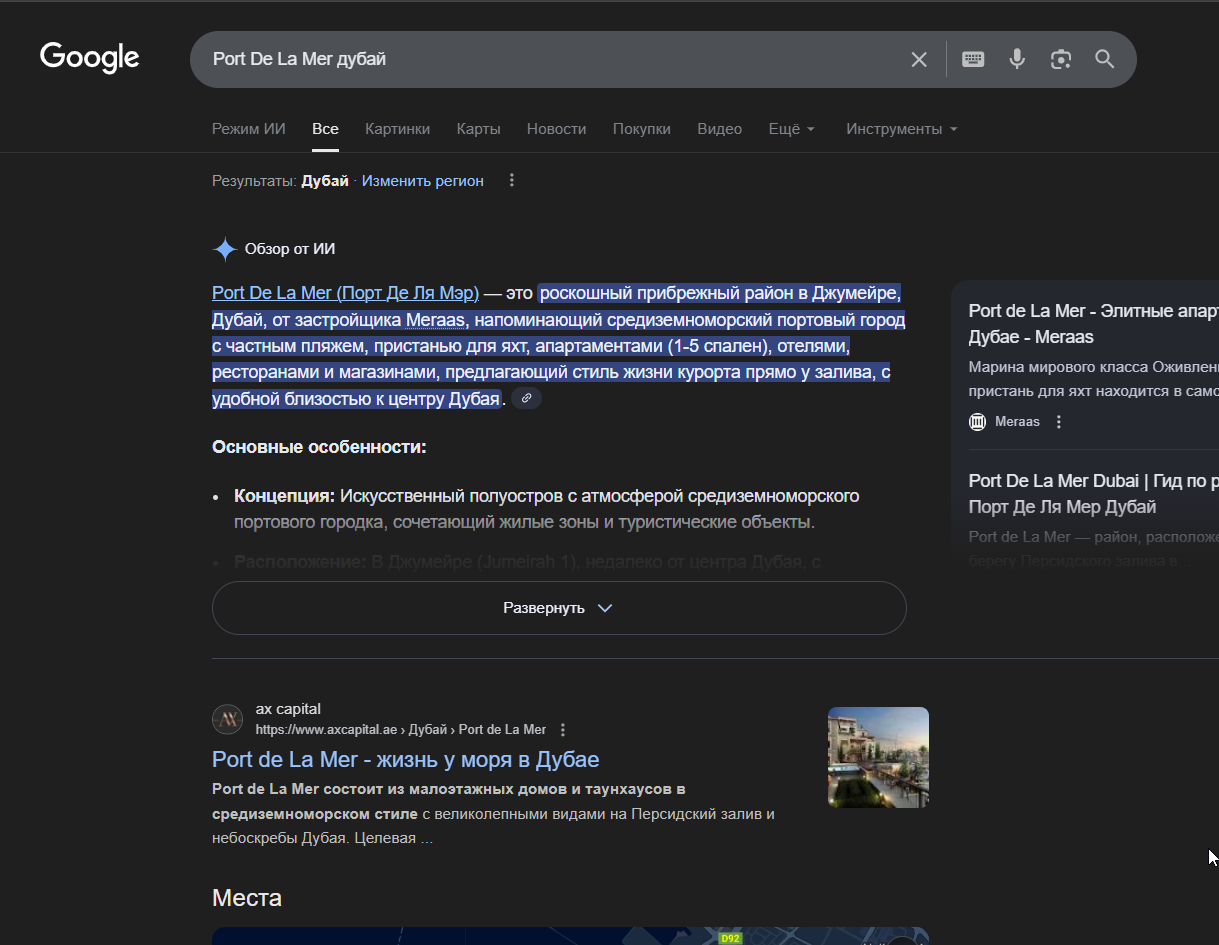Open Port de La Mer - Элитные апартаменты card

pyautogui.click(x=1094, y=324)
